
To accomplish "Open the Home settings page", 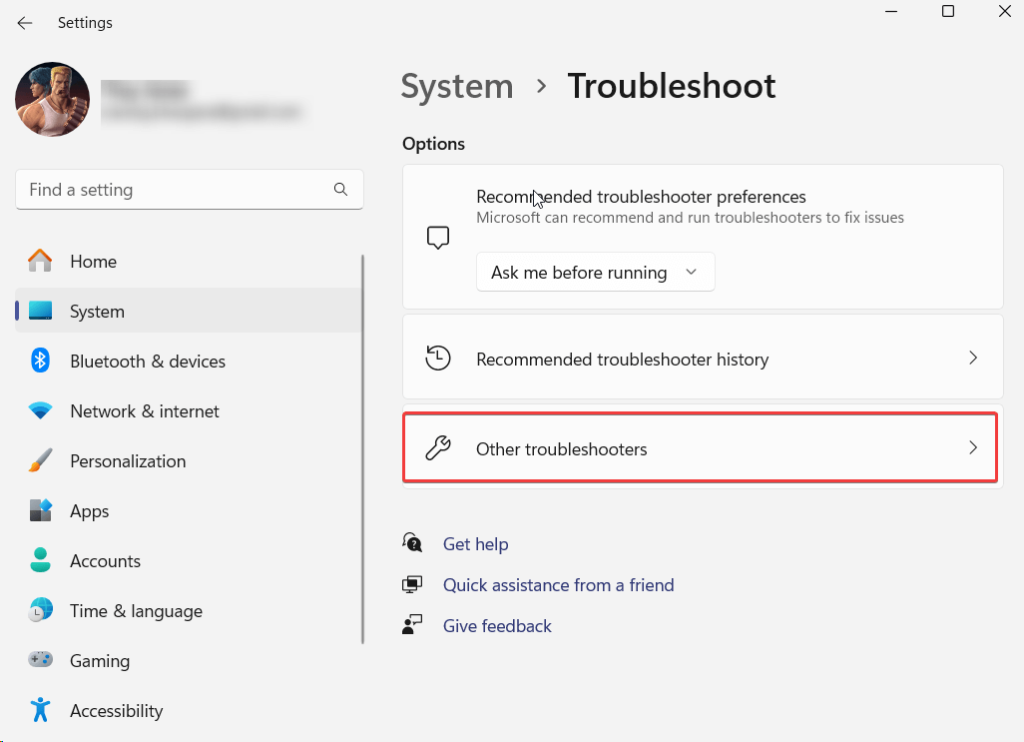I will click(x=93, y=261).
